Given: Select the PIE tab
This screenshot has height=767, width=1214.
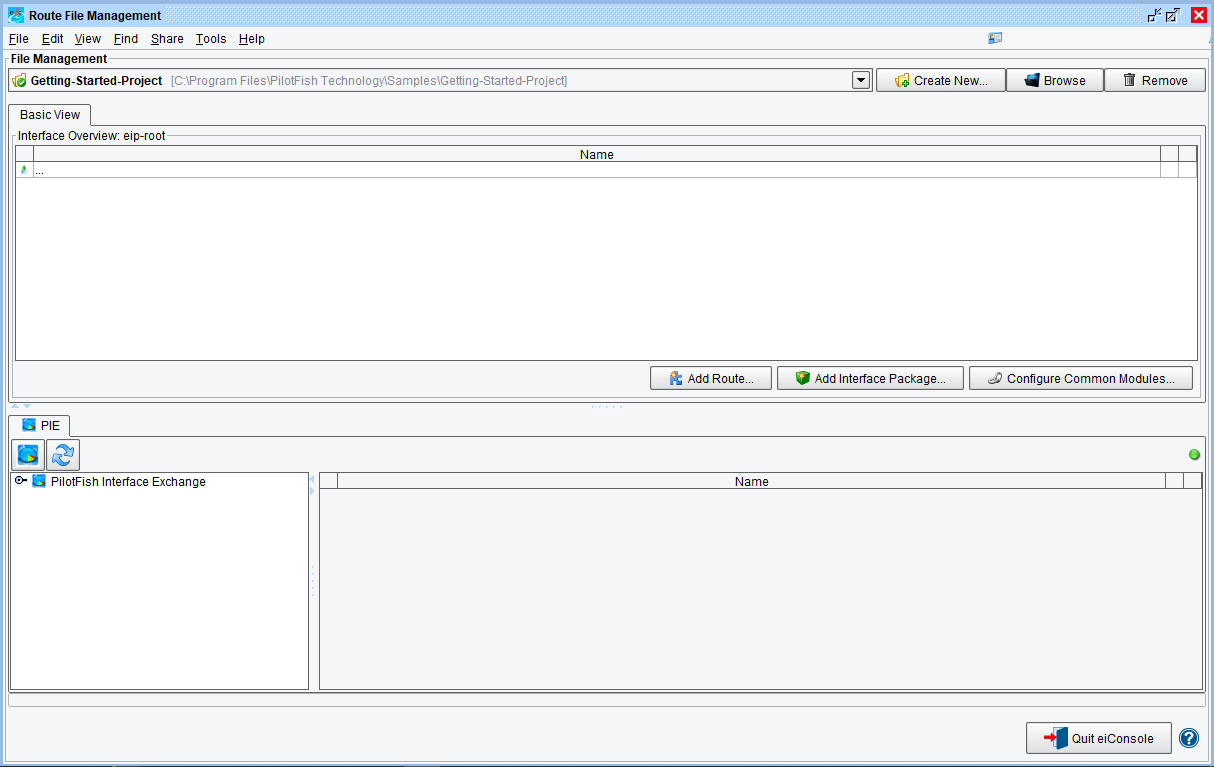Looking at the screenshot, I should point(40,425).
